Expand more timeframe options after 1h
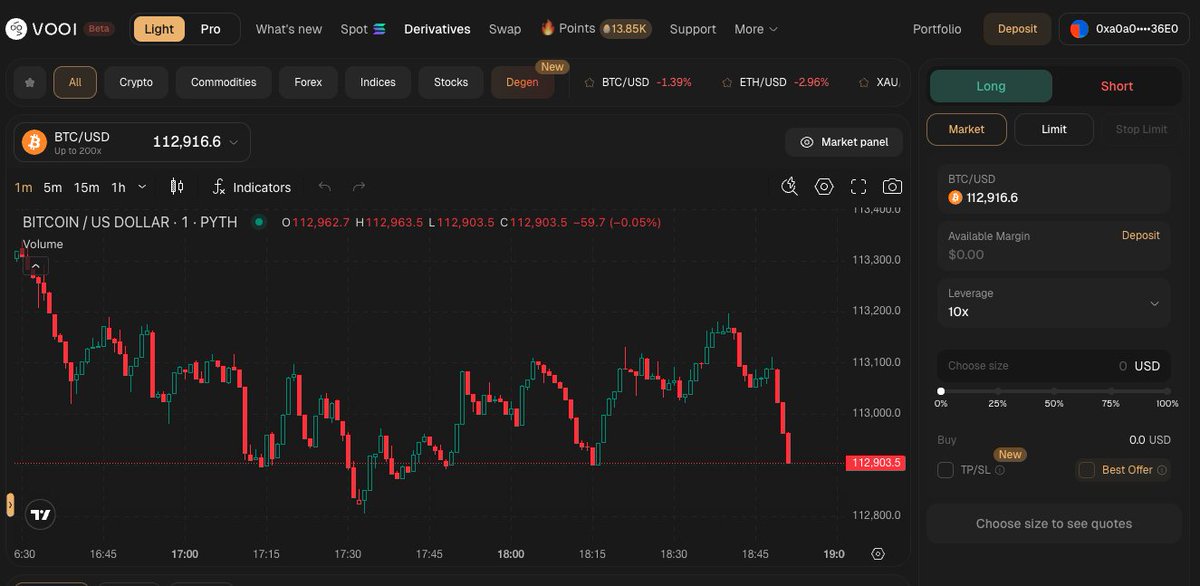 (142, 187)
